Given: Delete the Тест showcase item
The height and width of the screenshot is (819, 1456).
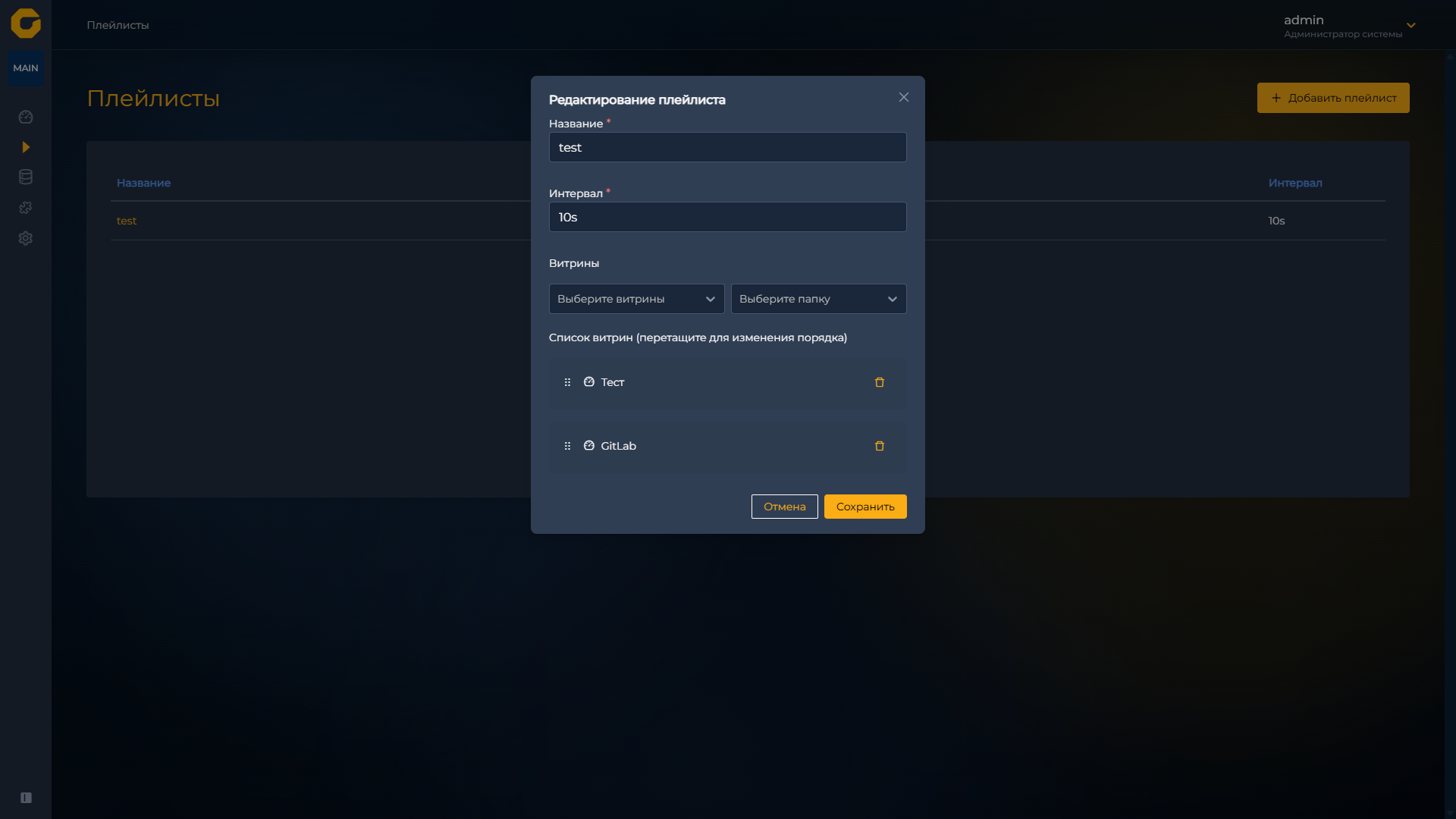Looking at the screenshot, I should tap(880, 382).
